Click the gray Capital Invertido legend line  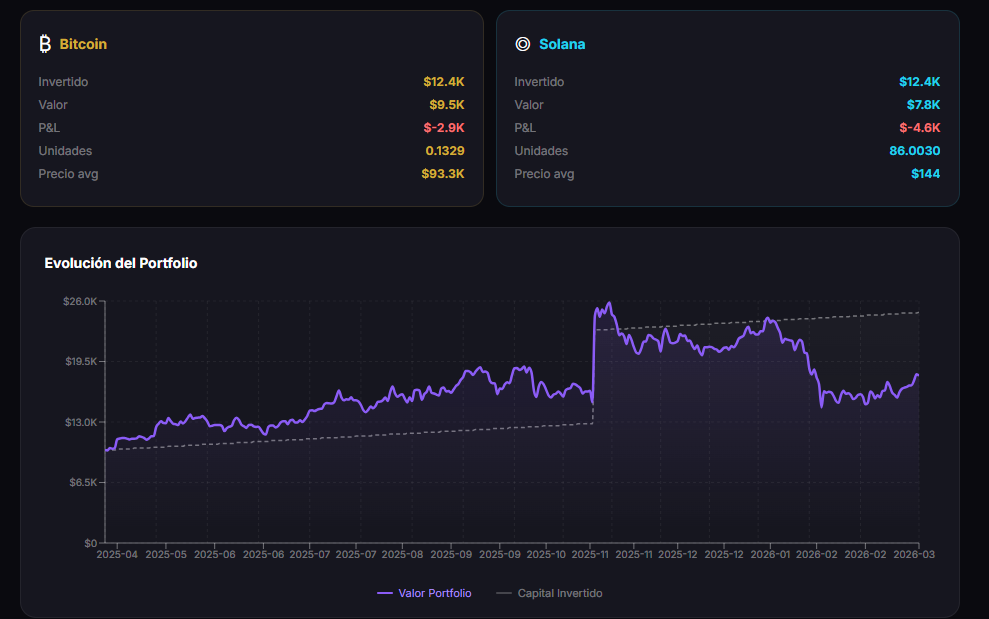click(503, 593)
